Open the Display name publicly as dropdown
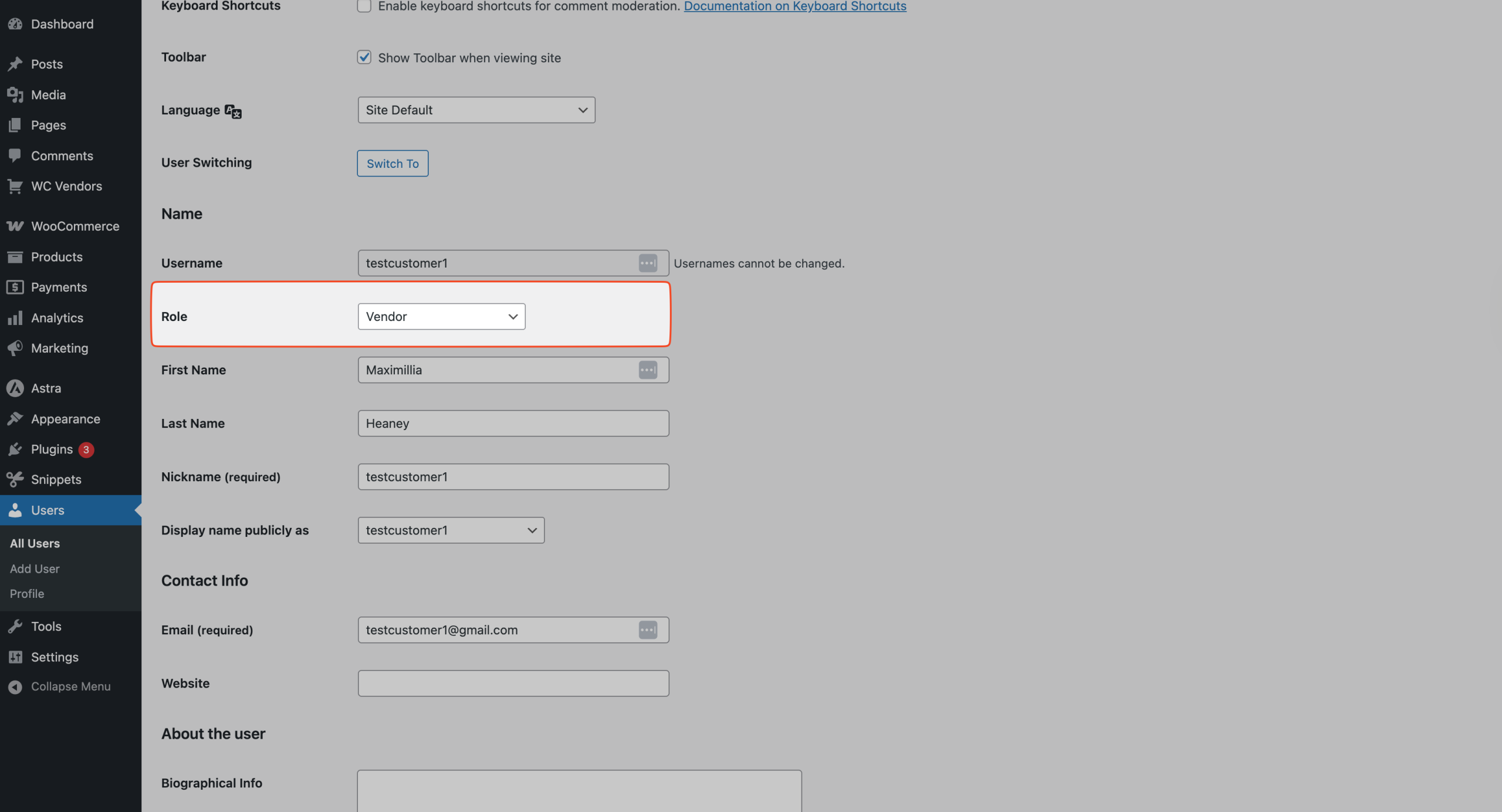The height and width of the screenshot is (812, 1502). (x=451, y=530)
